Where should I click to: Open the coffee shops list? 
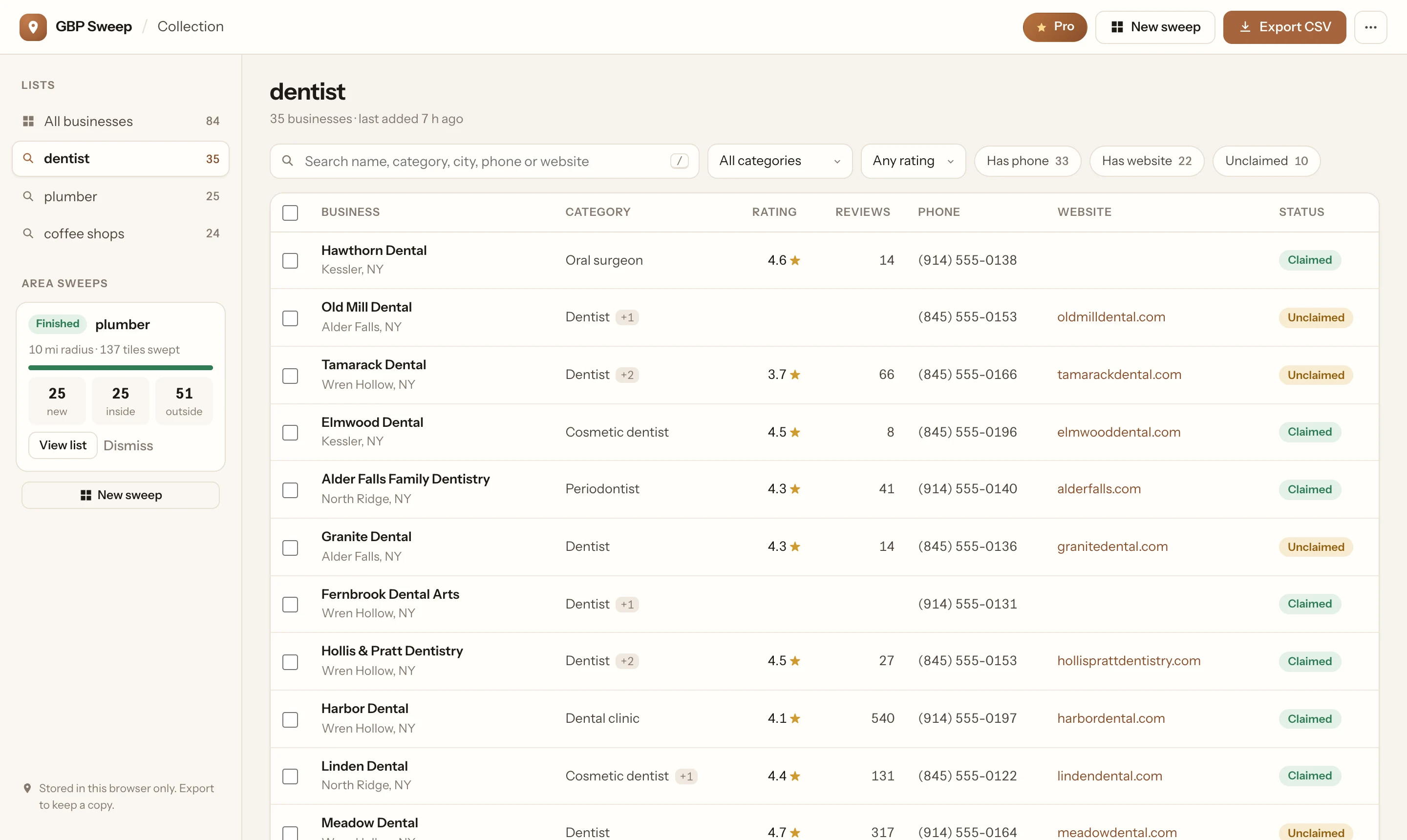click(121, 233)
